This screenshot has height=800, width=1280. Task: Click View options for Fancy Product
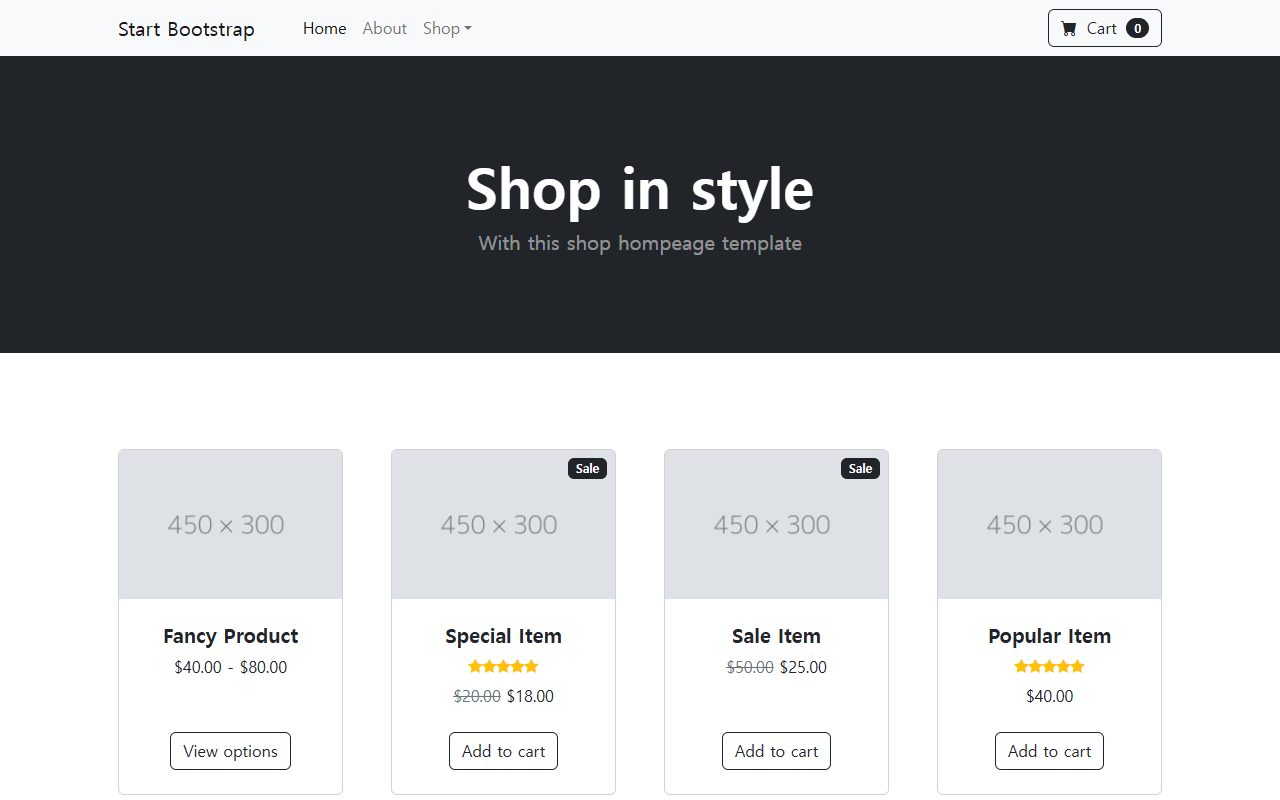pos(230,751)
